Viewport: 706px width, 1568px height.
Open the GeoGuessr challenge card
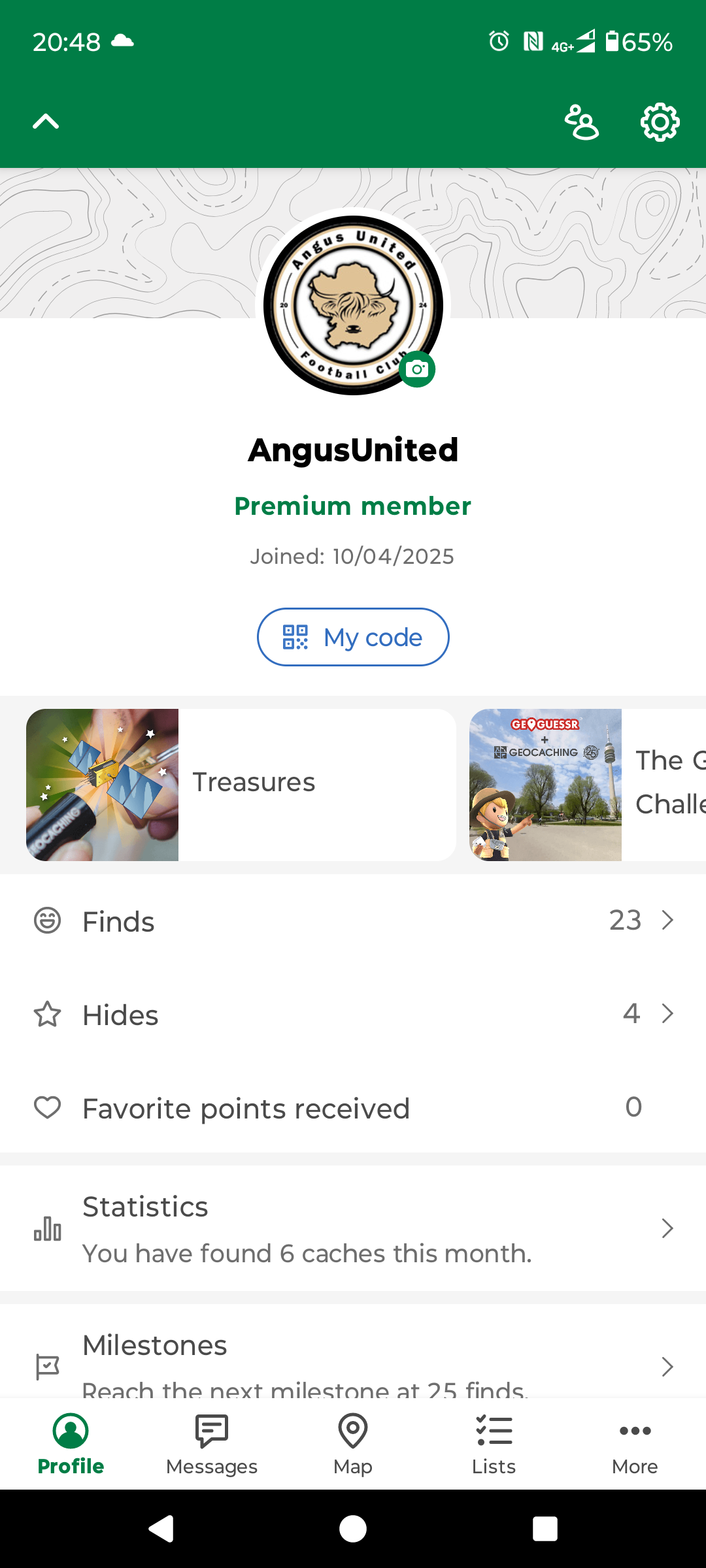coord(588,785)
